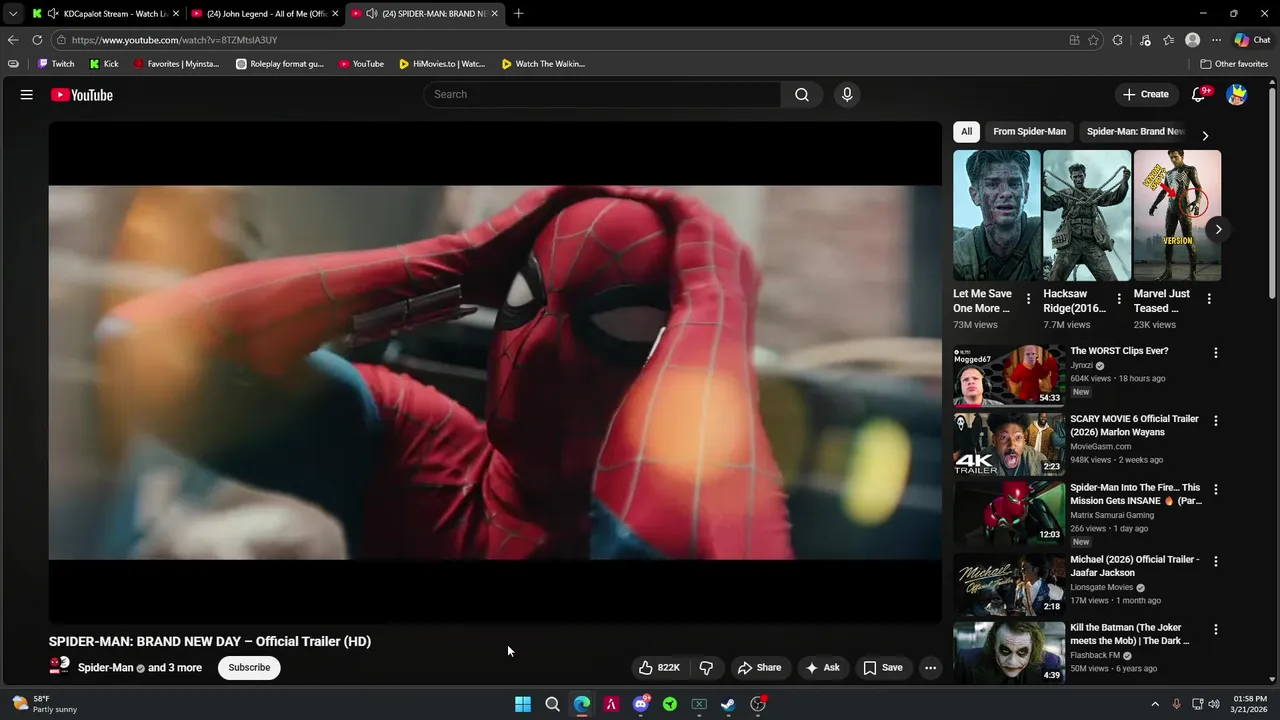Show hidden system tray icons chevron
Viewport: 1280px width, 720px height.
pos(1155,704)
